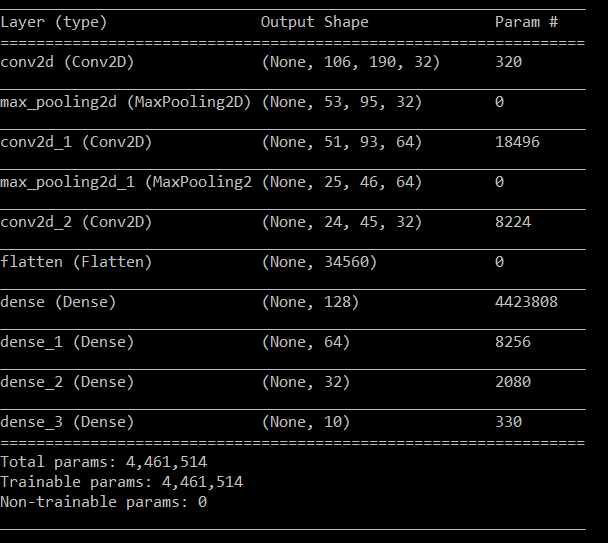Click the 18496 param value
Viewport: 608px width, 543px height.
[517, 142]
